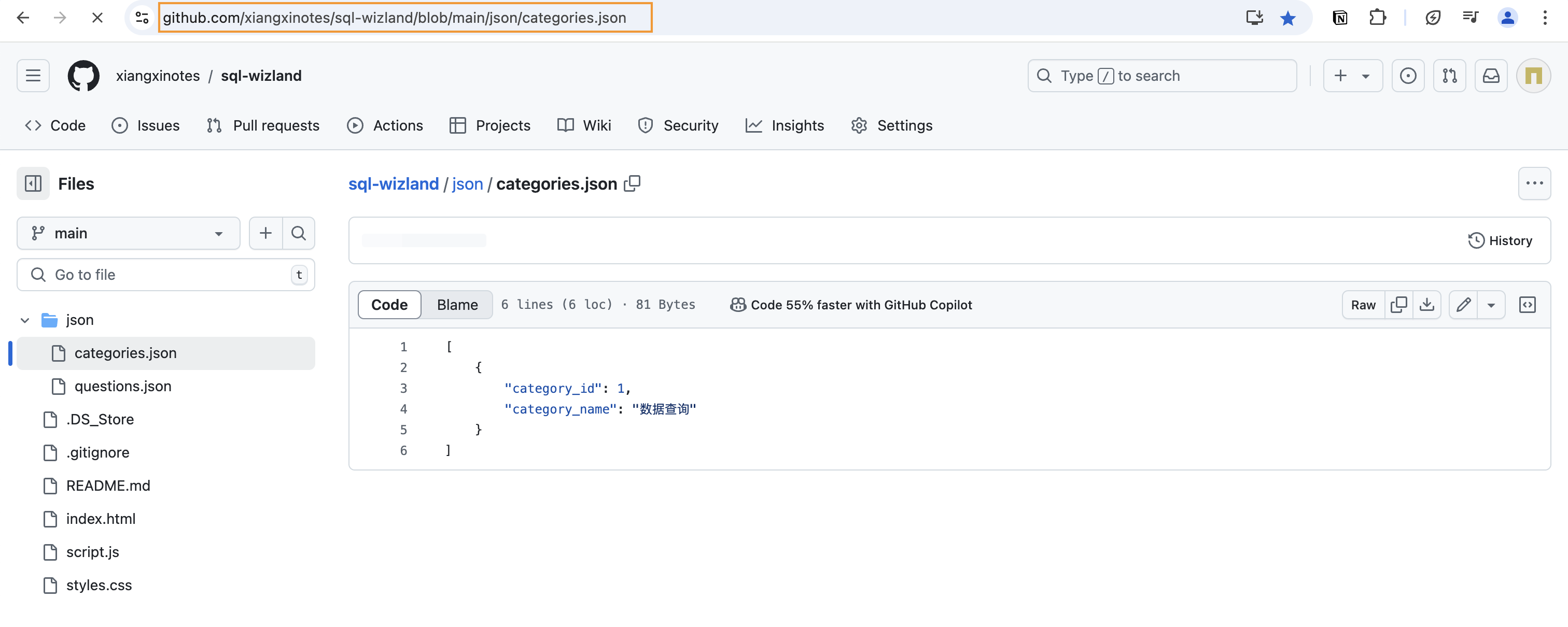Click the new file plus icon in sidebar
1568x627 pixels.
266,232
